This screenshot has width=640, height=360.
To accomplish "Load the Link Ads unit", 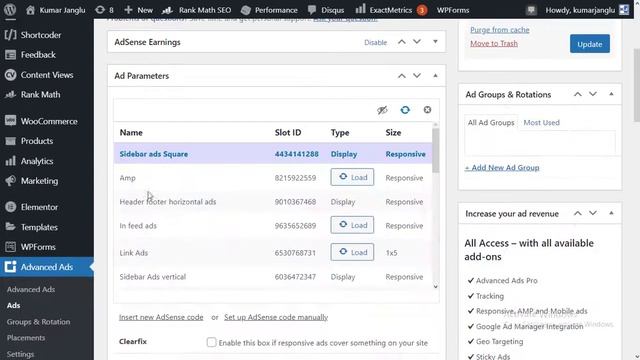I will click(x=352, y=252).
